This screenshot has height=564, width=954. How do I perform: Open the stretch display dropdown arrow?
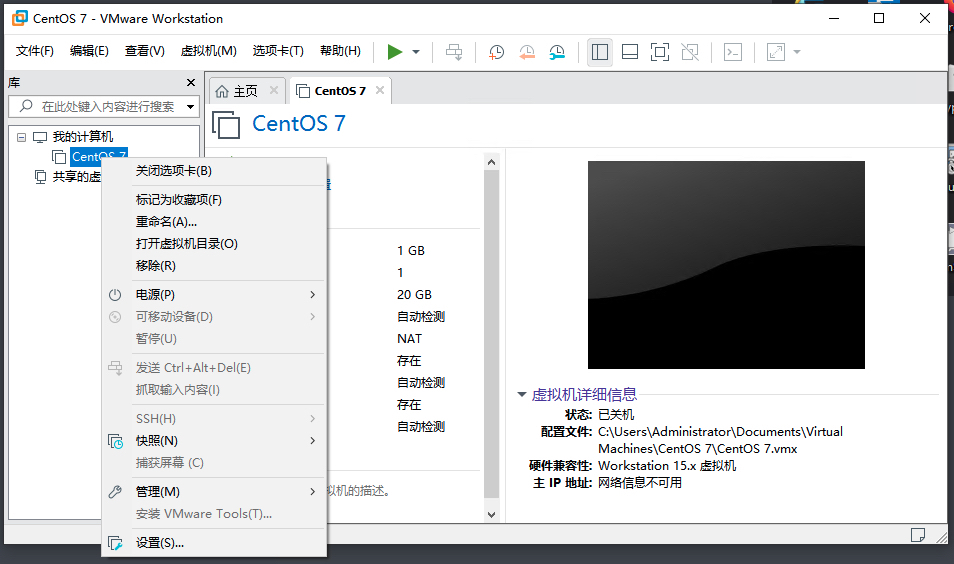click(797, 52)
